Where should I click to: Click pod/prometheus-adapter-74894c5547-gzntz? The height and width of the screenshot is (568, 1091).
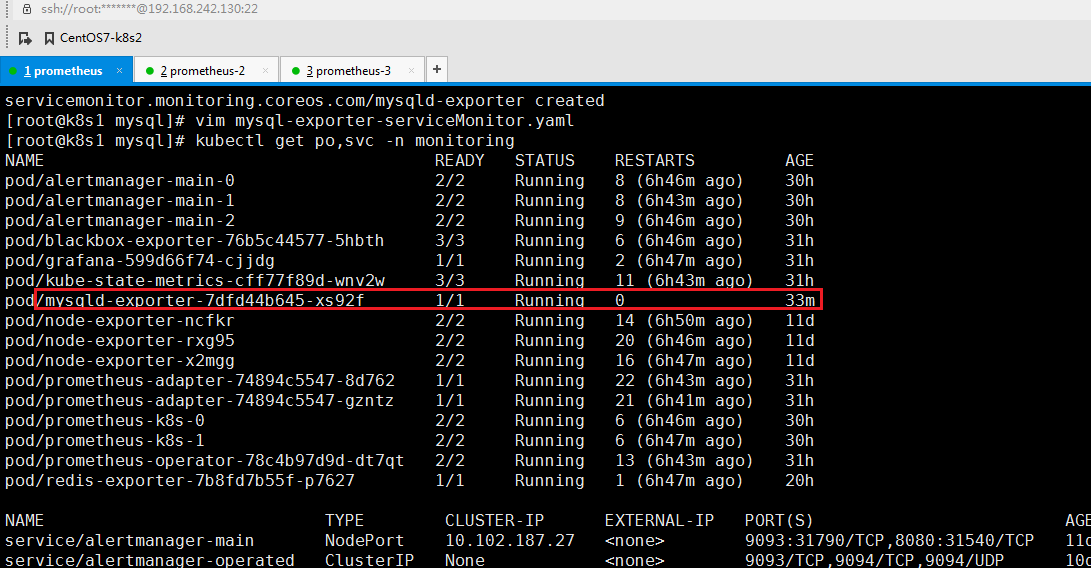point(200,401)
